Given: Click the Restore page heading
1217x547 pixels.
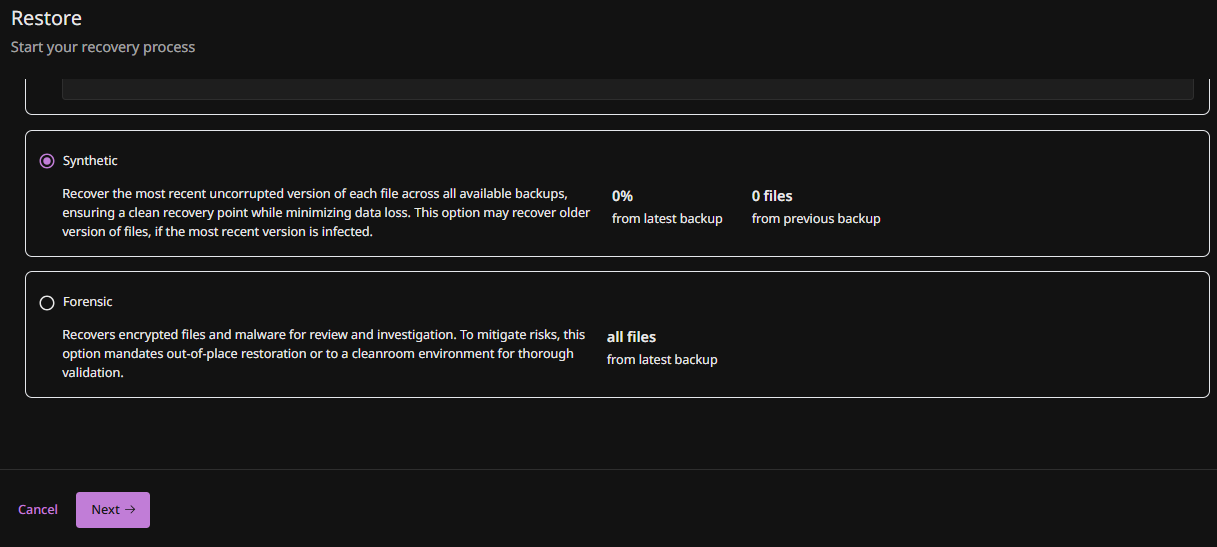Looking at the screenshot, I should 46,18.
